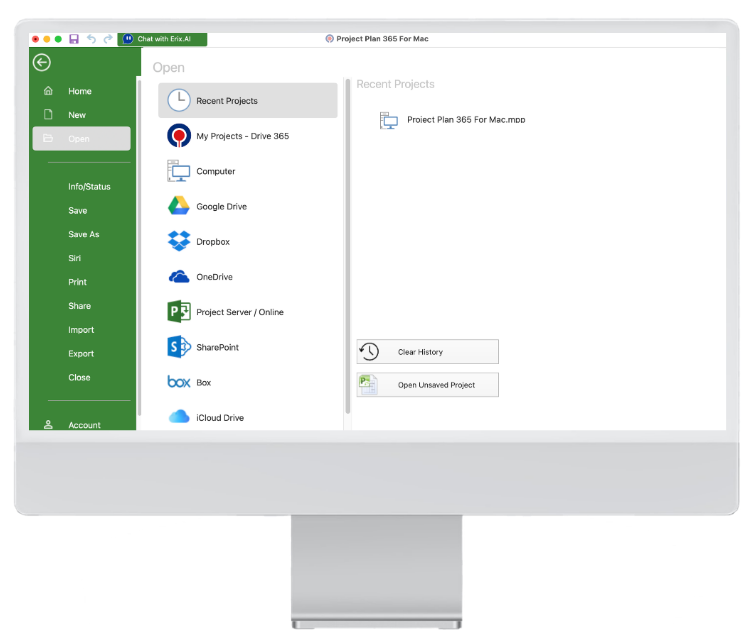
Task: Click the Box logo icon
Action: click(179, 382)
